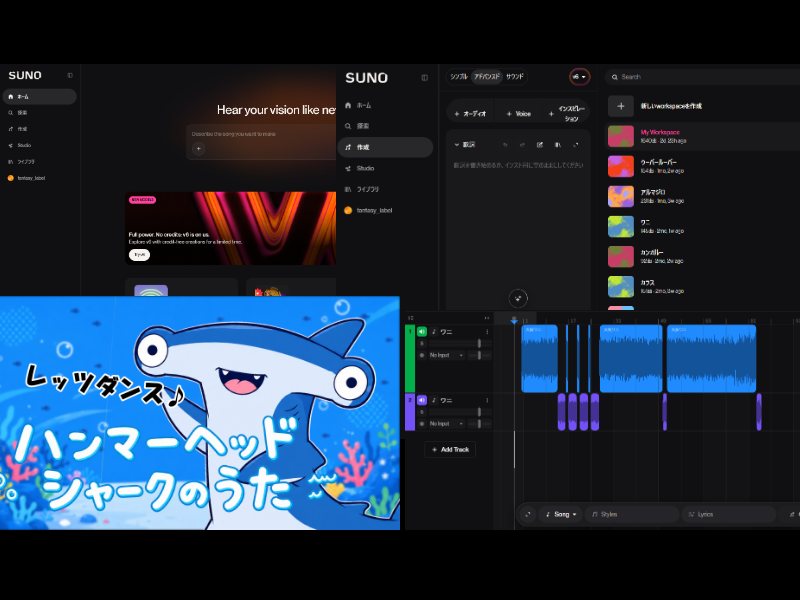The width and height of the screenshot is (800, 600).
Task: Open the v6 model version dropdown
Action: tap(579, 77)
